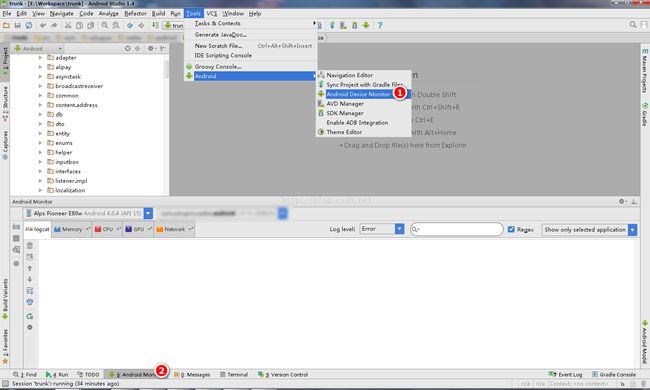The width and height of the screenshot is (650, 390).
Task: Open the Refactor menu
Action: click(136, 14)
